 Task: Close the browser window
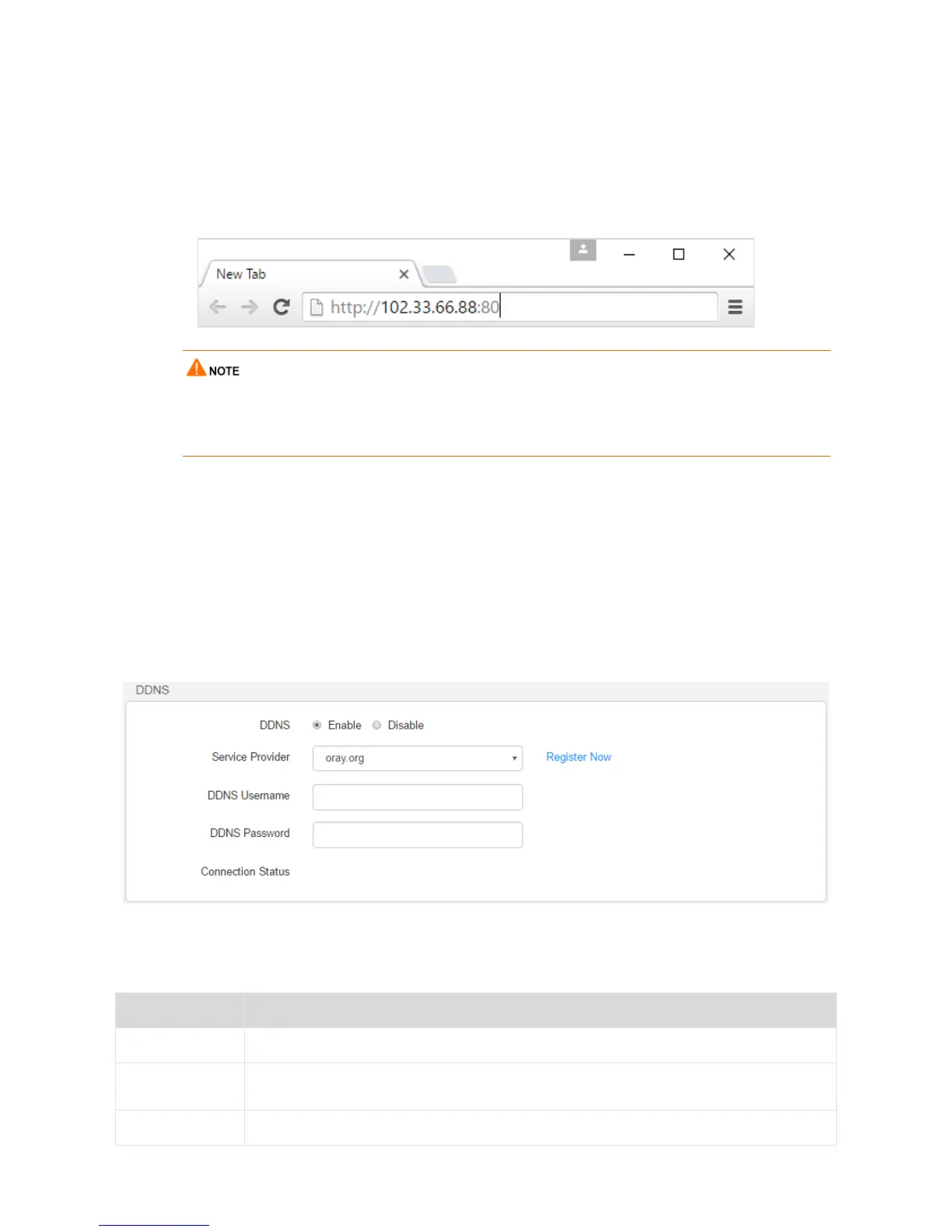coord(729,254)
